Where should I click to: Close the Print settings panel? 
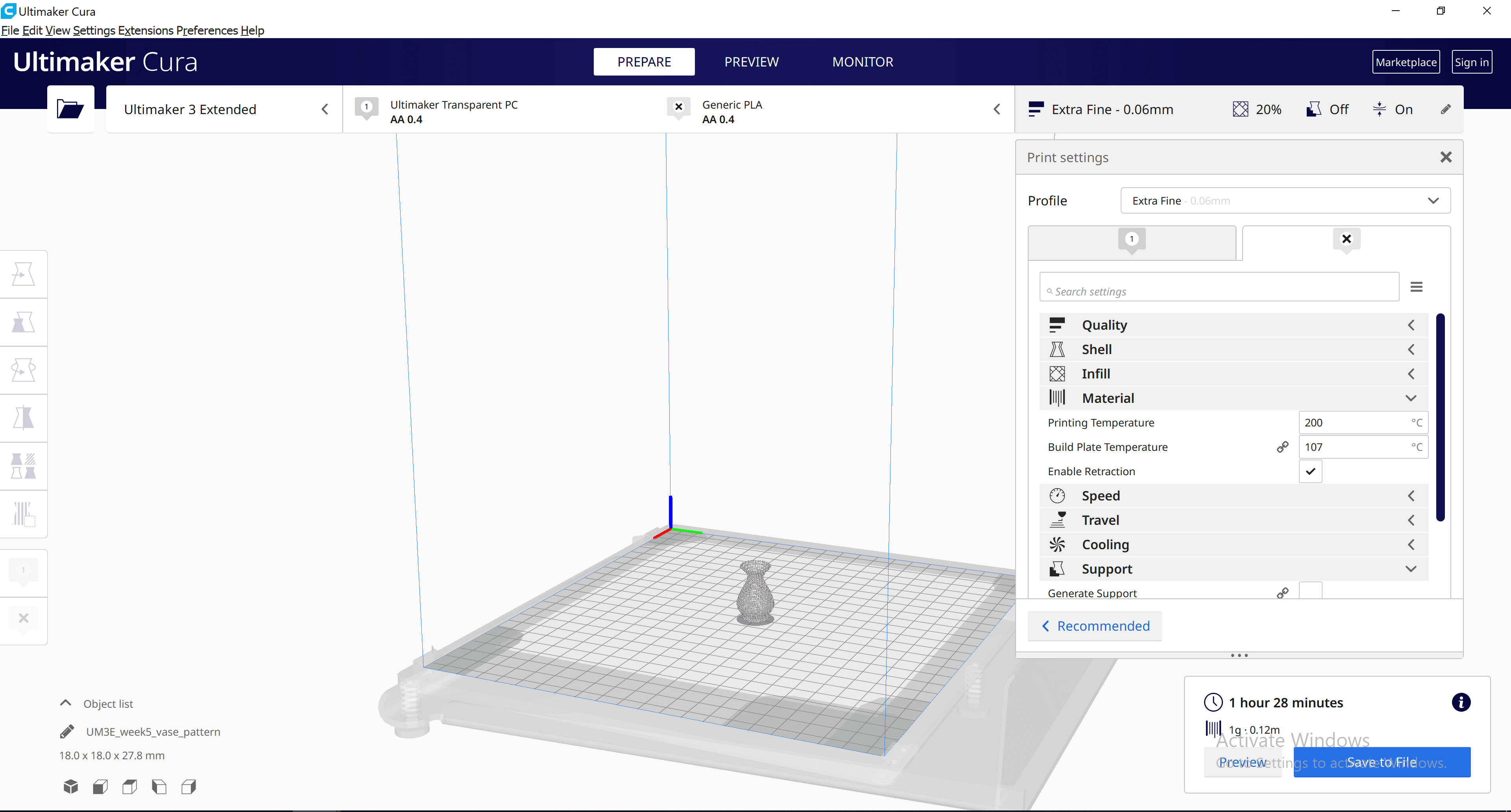(x=1445, y=157)
